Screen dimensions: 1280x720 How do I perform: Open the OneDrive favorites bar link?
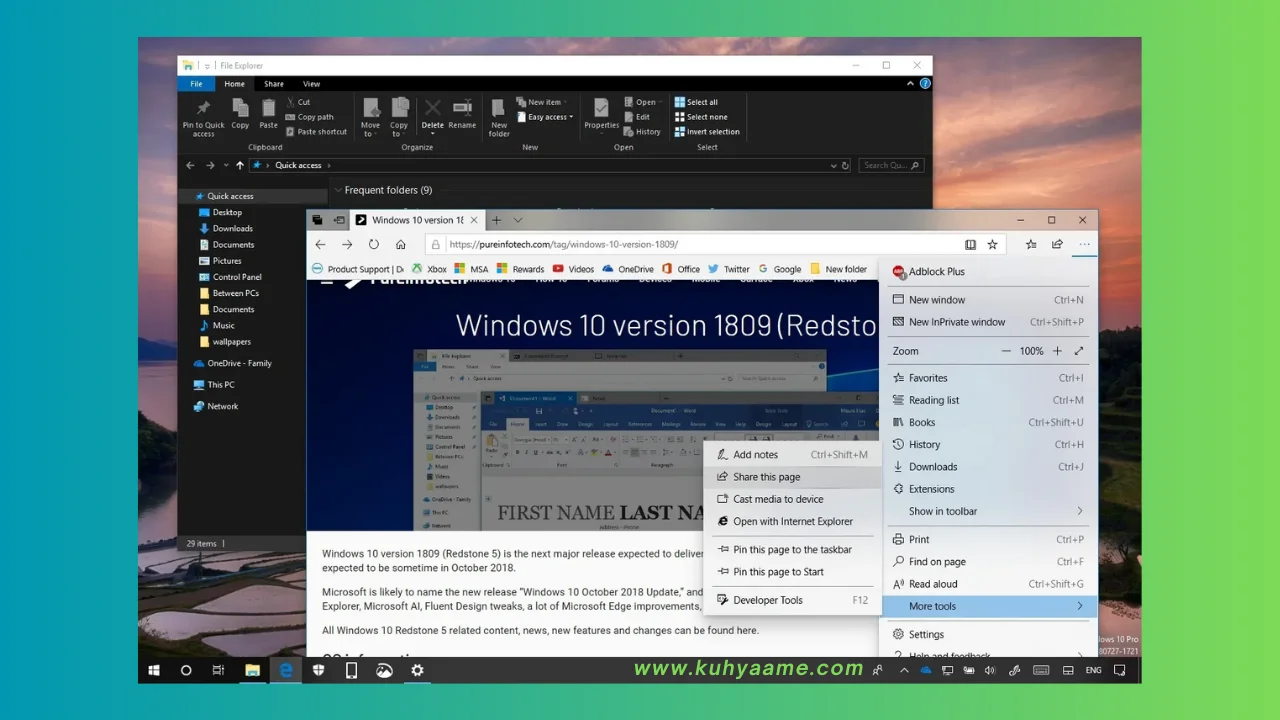pyautogui.click(x=628, y=269)
